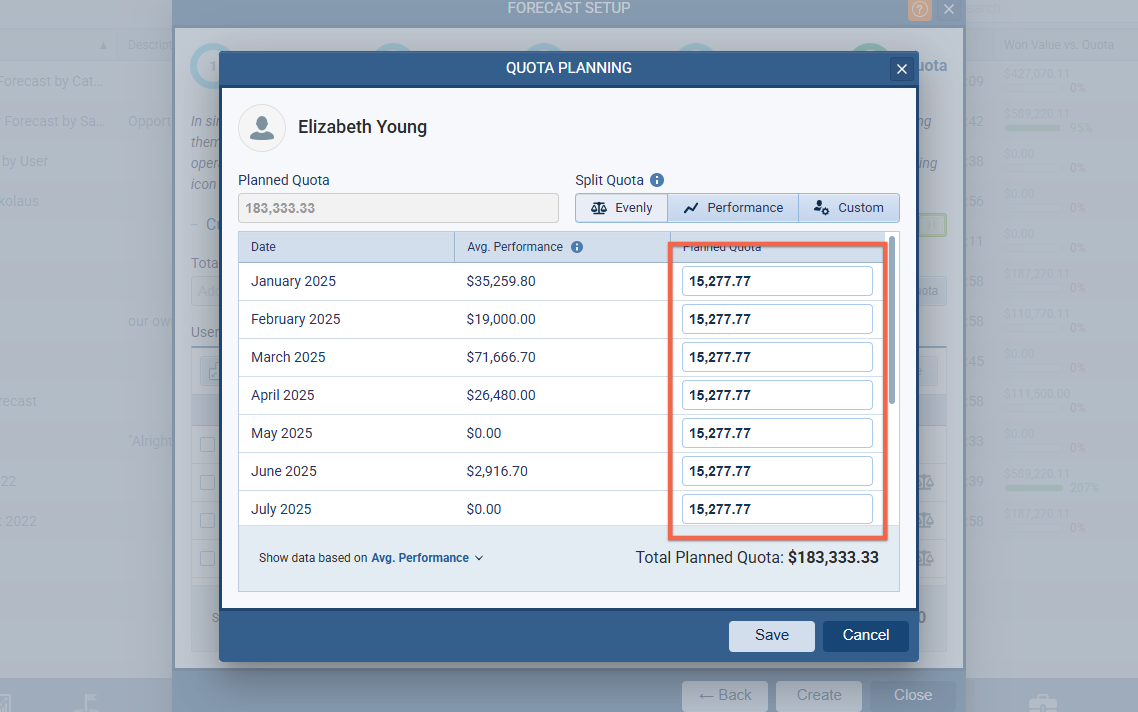Click the trend line icon on Performance
The height and width of the screenshot is (712, 1138).
point(690,208)
